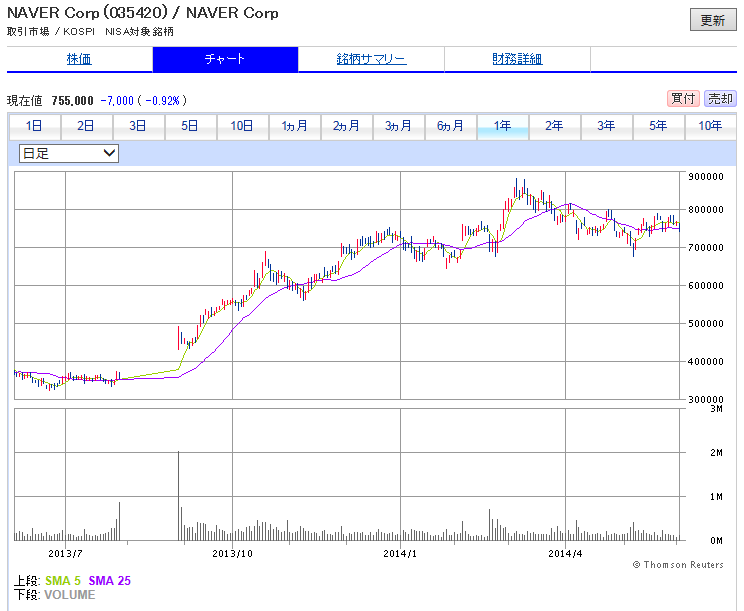Switch chart to 1ヵ月 period
The height and width of the screenshot is (611, 744).
click(x=295, y=126)
